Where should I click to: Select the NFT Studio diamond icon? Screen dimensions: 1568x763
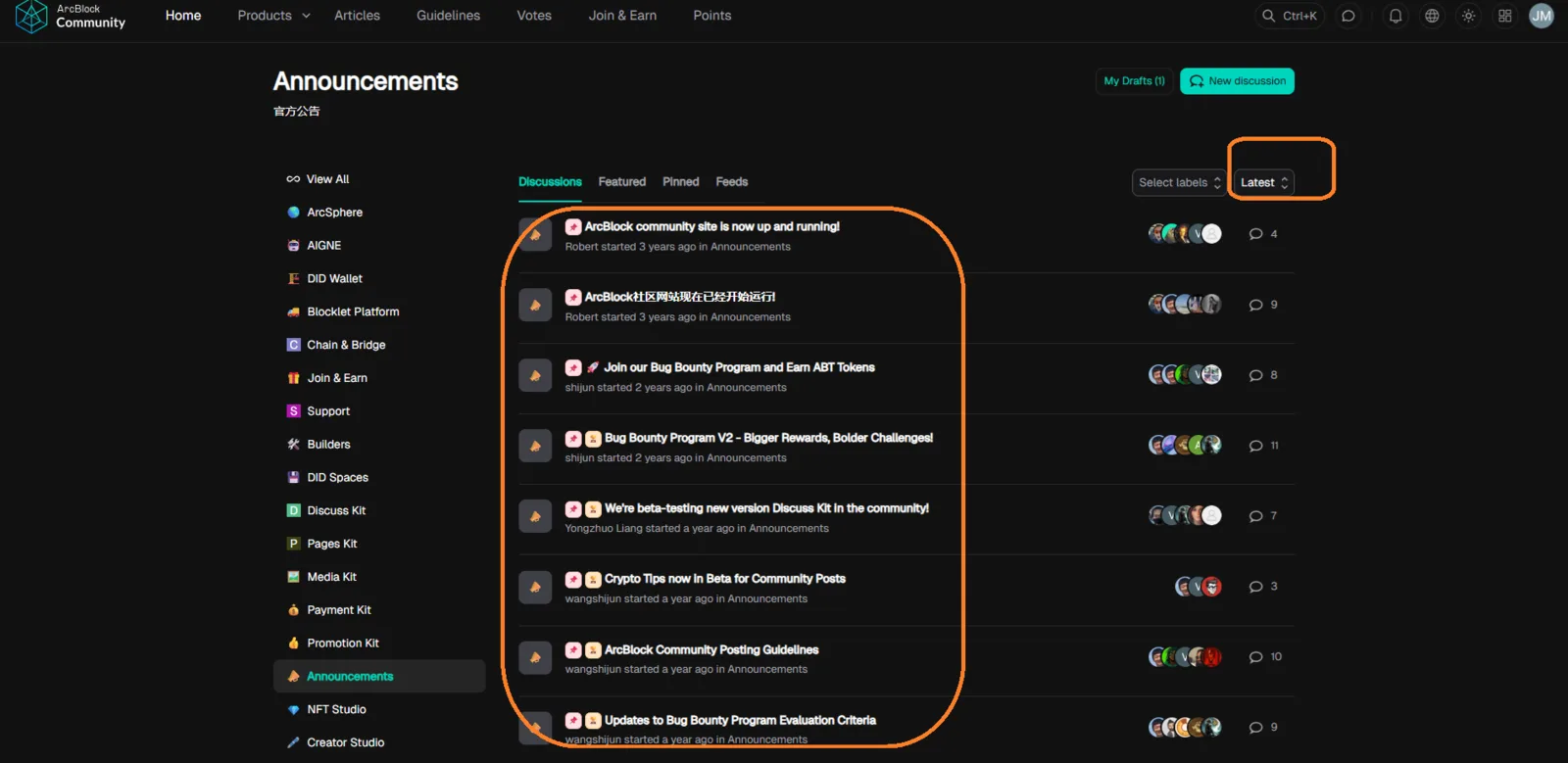pyautogui.click(x=293, y=710)
